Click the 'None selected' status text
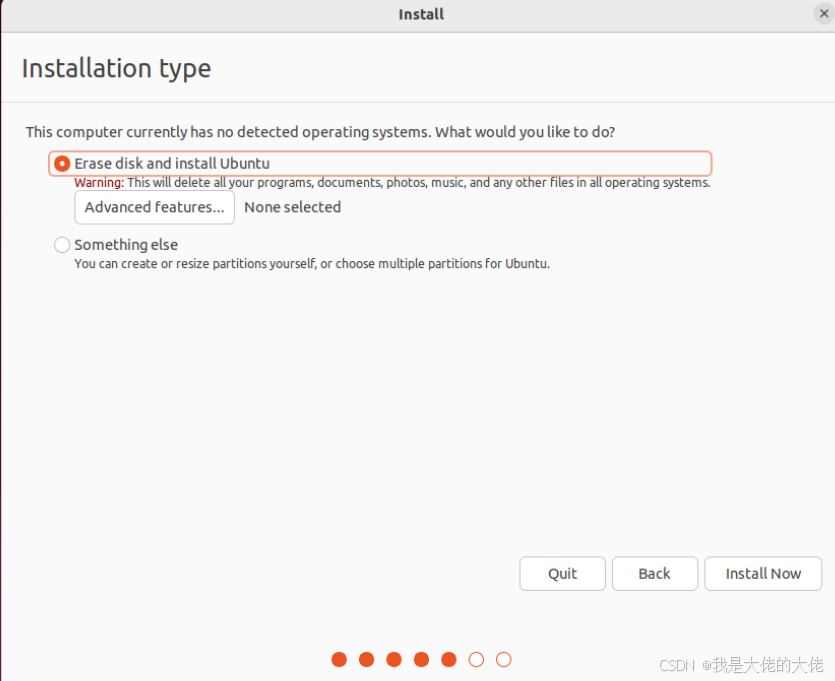This screenshot has height=681, width=835. pos(292,207)
